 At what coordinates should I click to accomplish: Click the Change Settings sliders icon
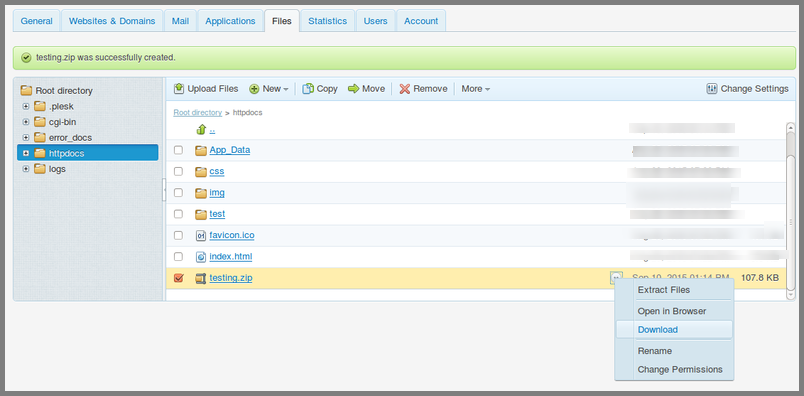[712, 89]
